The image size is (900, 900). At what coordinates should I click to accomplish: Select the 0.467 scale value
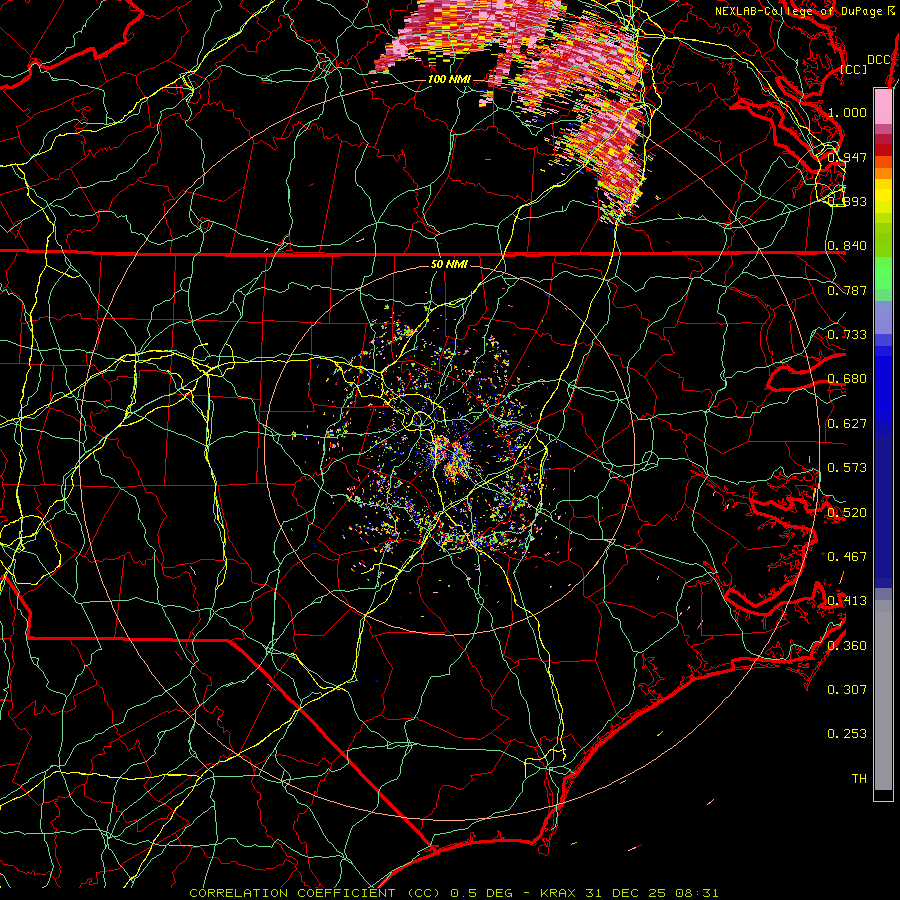(x=847, y=557)
